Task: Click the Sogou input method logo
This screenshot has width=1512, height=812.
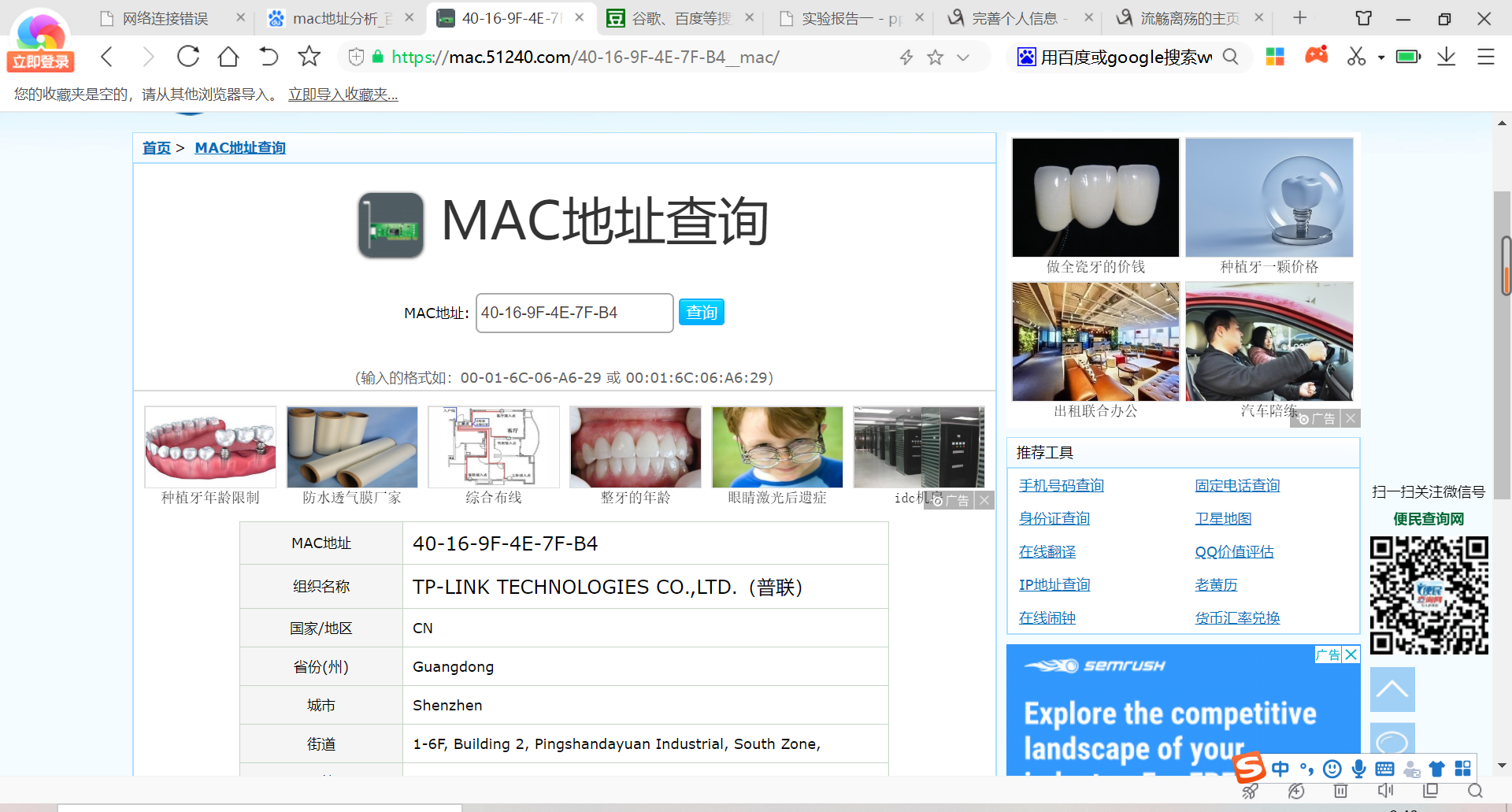Action: point(1249,768)
